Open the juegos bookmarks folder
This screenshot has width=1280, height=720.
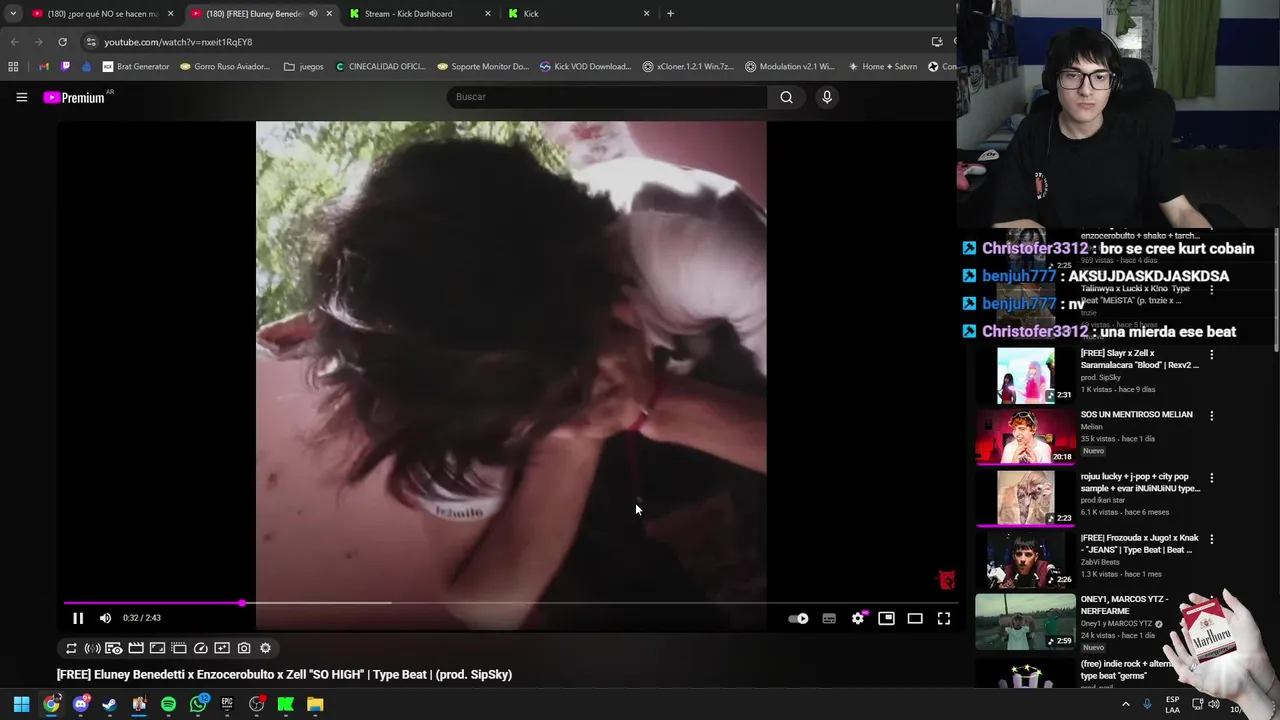[304, 67]
